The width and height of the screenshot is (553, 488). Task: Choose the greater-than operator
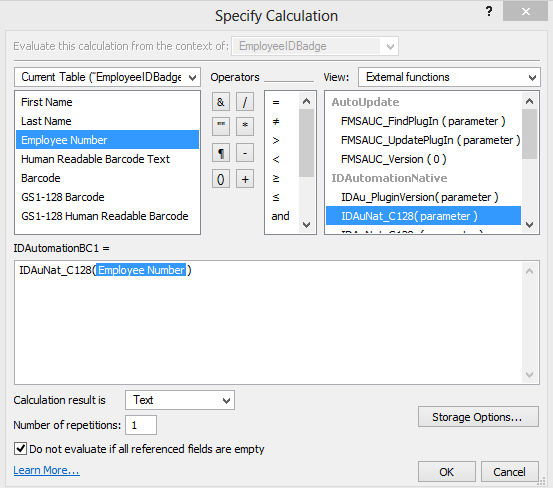(x=276, y=140)
